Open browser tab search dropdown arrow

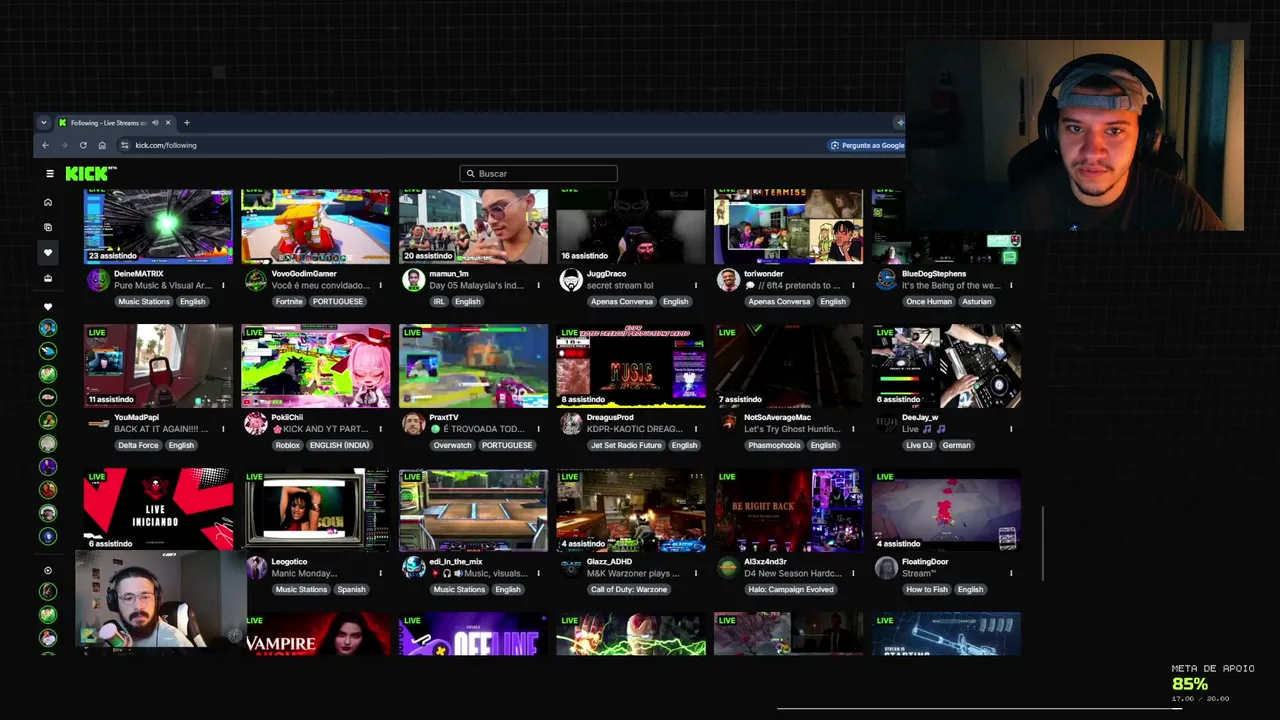coord(43,123)
